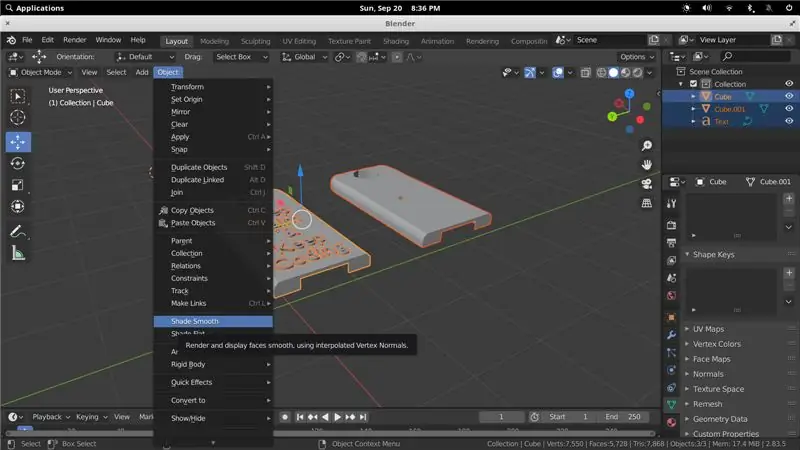This screenshot has width=800, height=450.
Task: Choose the 3D Cursor tool
Action: (x=18, y=117)
